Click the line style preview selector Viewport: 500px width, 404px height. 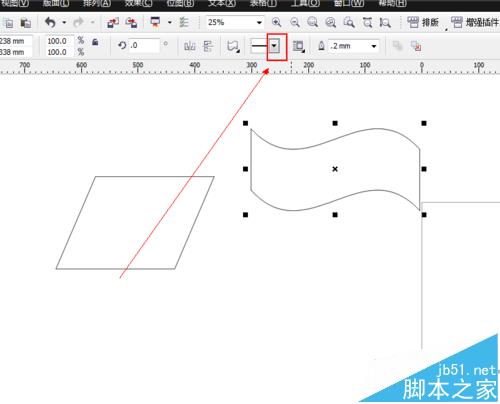click(259, 46)
